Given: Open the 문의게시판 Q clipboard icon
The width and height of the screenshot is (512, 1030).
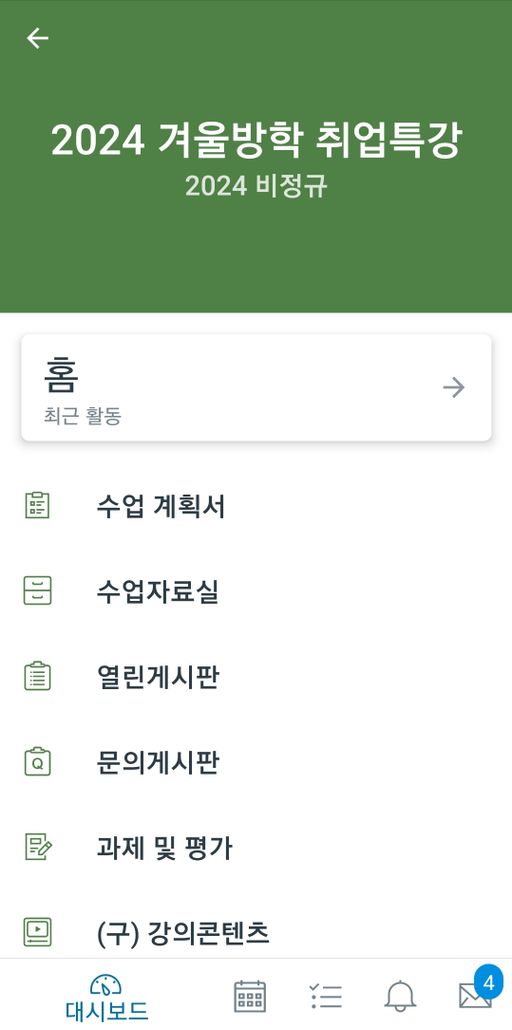Looking at the screenshot, I should [x=37, y=762].
